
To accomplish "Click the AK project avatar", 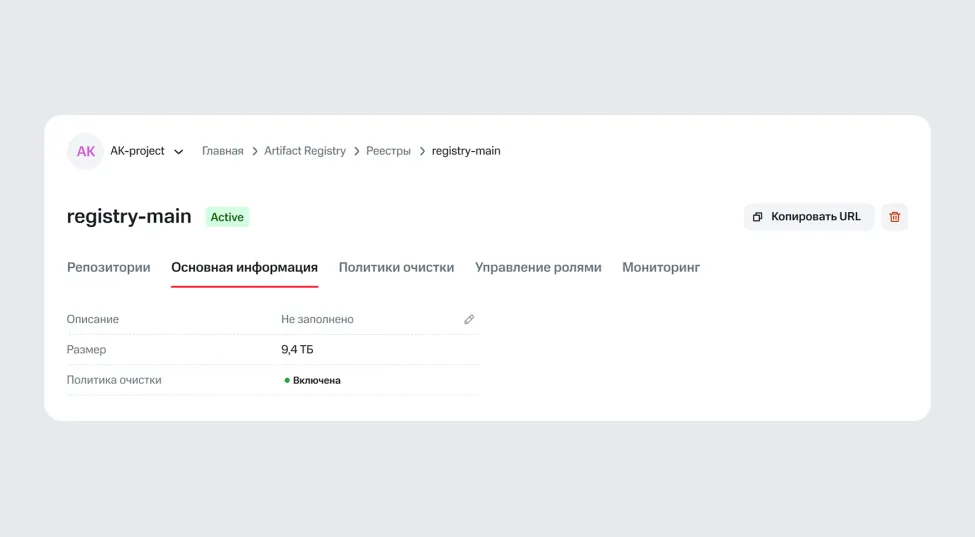I will tap(86, 152).
